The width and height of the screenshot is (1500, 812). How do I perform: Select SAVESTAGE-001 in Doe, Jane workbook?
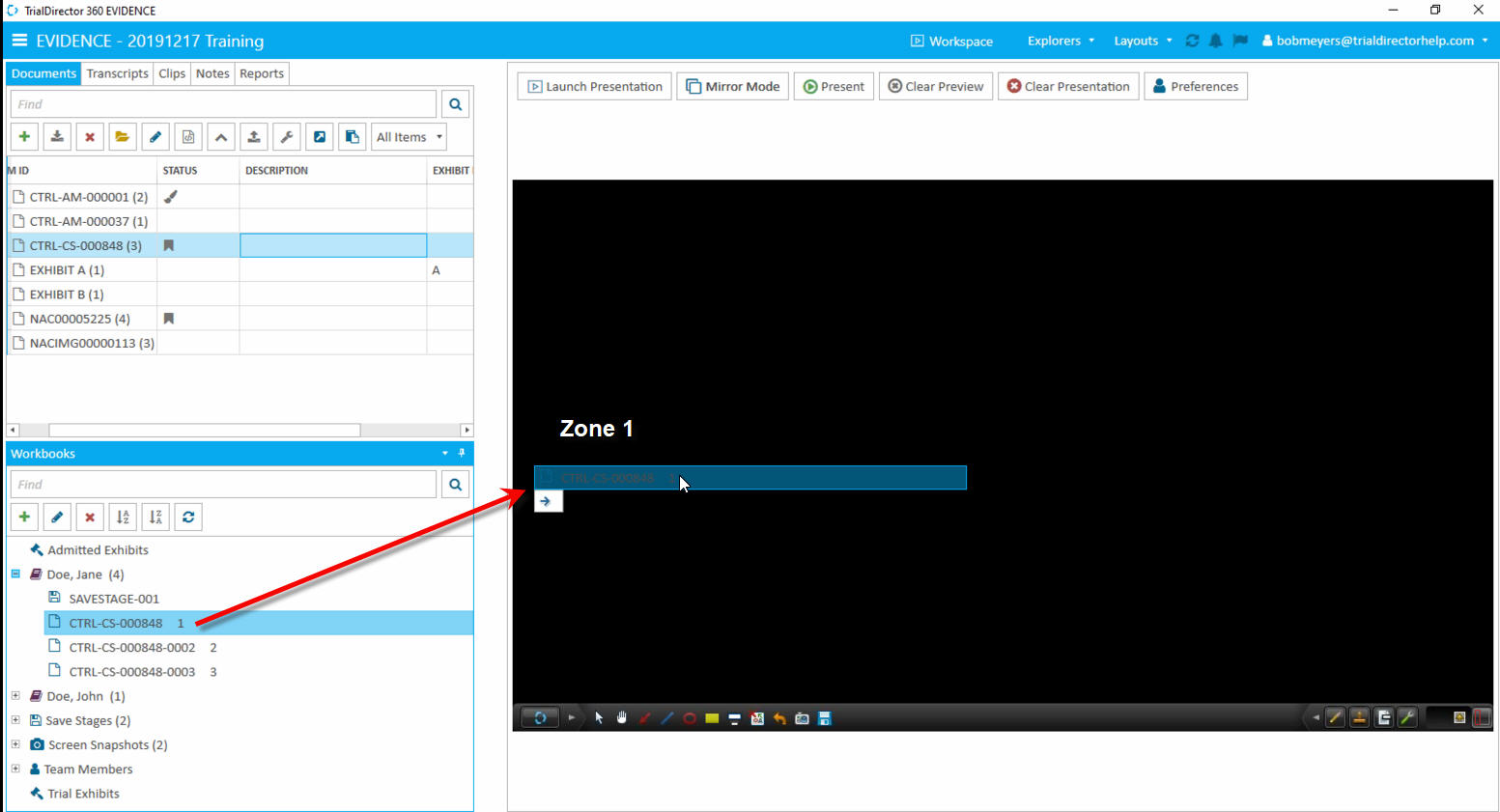pos(114,599)
